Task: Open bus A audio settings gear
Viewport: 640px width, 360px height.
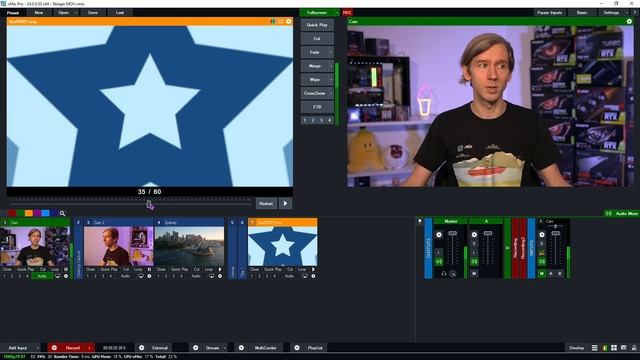Action: pos(474,235)
